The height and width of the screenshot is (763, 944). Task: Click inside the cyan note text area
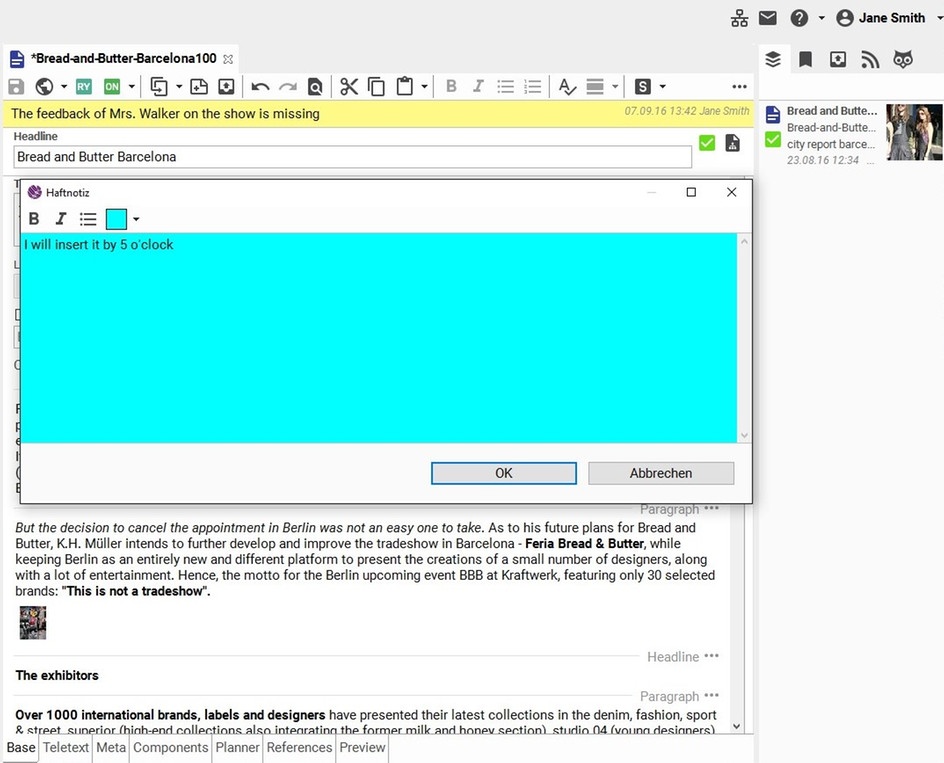tap(379, 338)
